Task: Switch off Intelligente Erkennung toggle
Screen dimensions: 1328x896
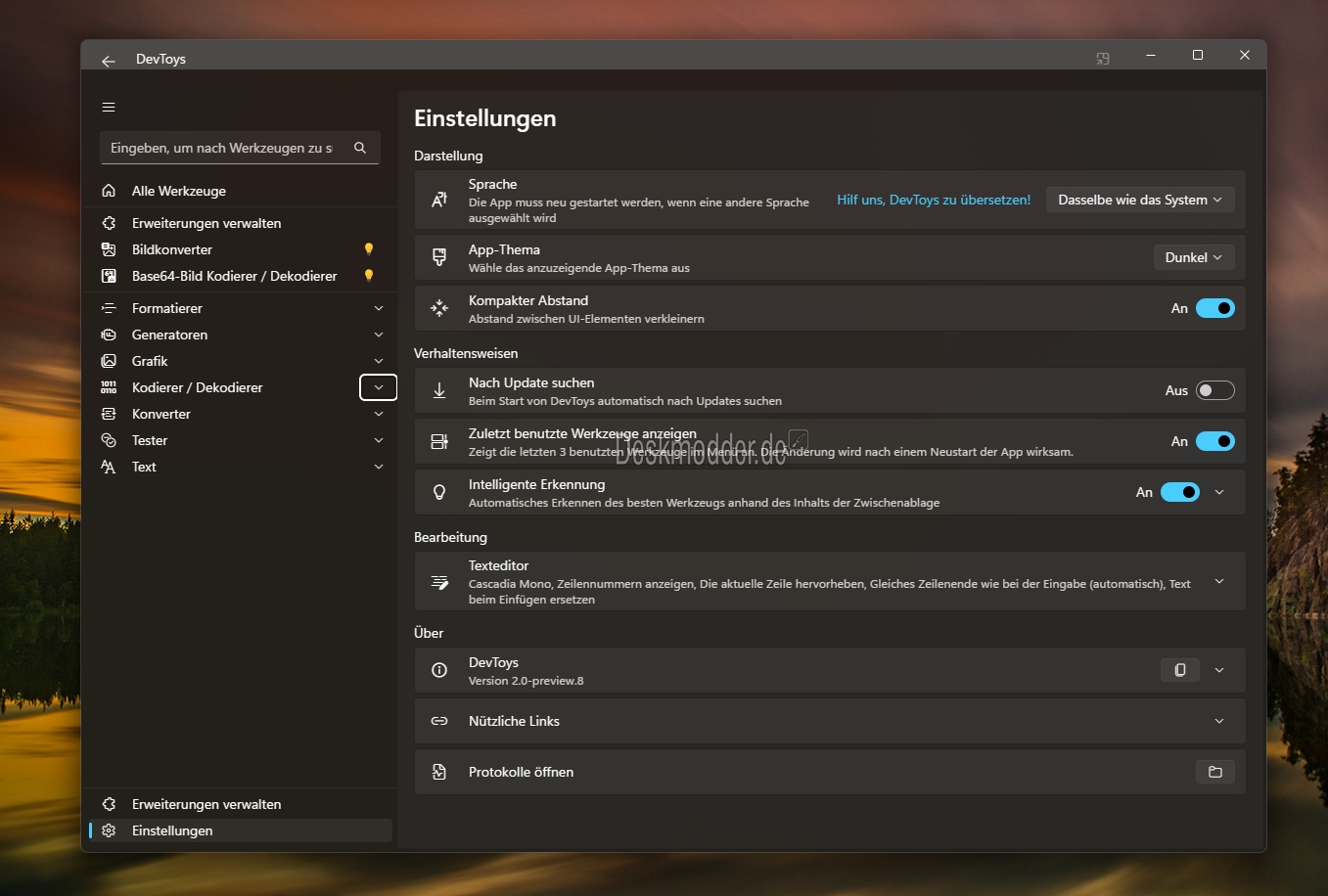Action: [x=1180, y=492]
